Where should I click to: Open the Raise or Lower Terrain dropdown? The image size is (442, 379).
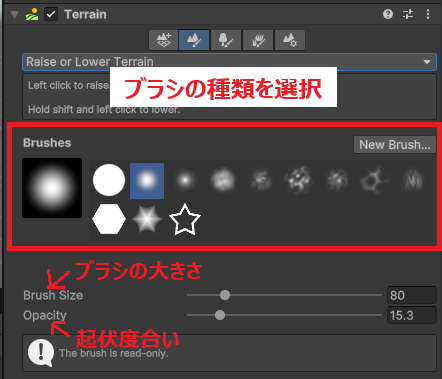229,62
